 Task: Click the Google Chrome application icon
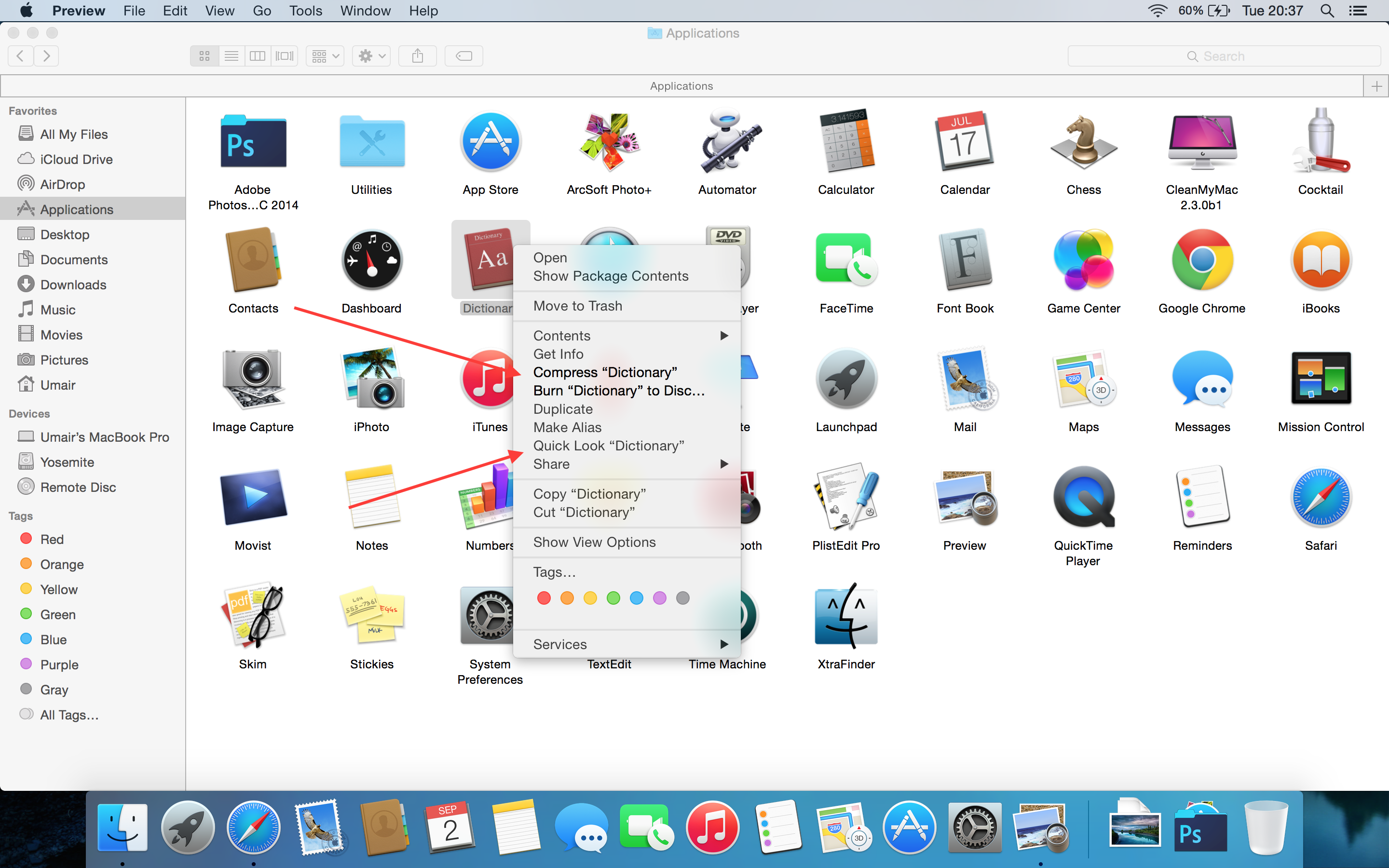click(x=1202, y=260)
